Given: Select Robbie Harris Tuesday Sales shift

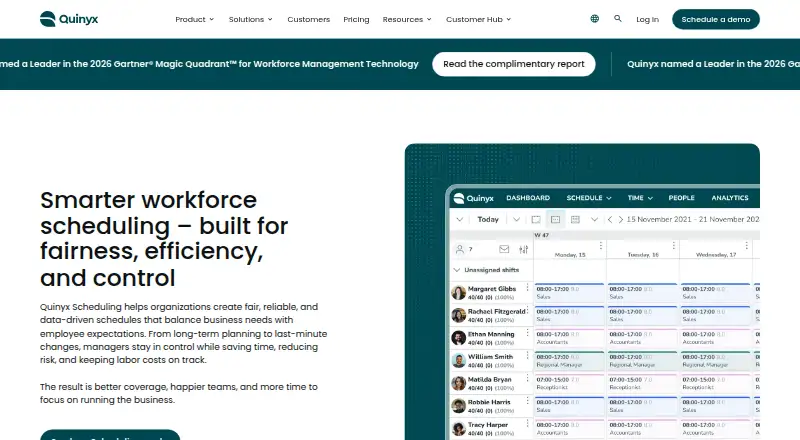Looking at the screenshot, I should point(642,406).
